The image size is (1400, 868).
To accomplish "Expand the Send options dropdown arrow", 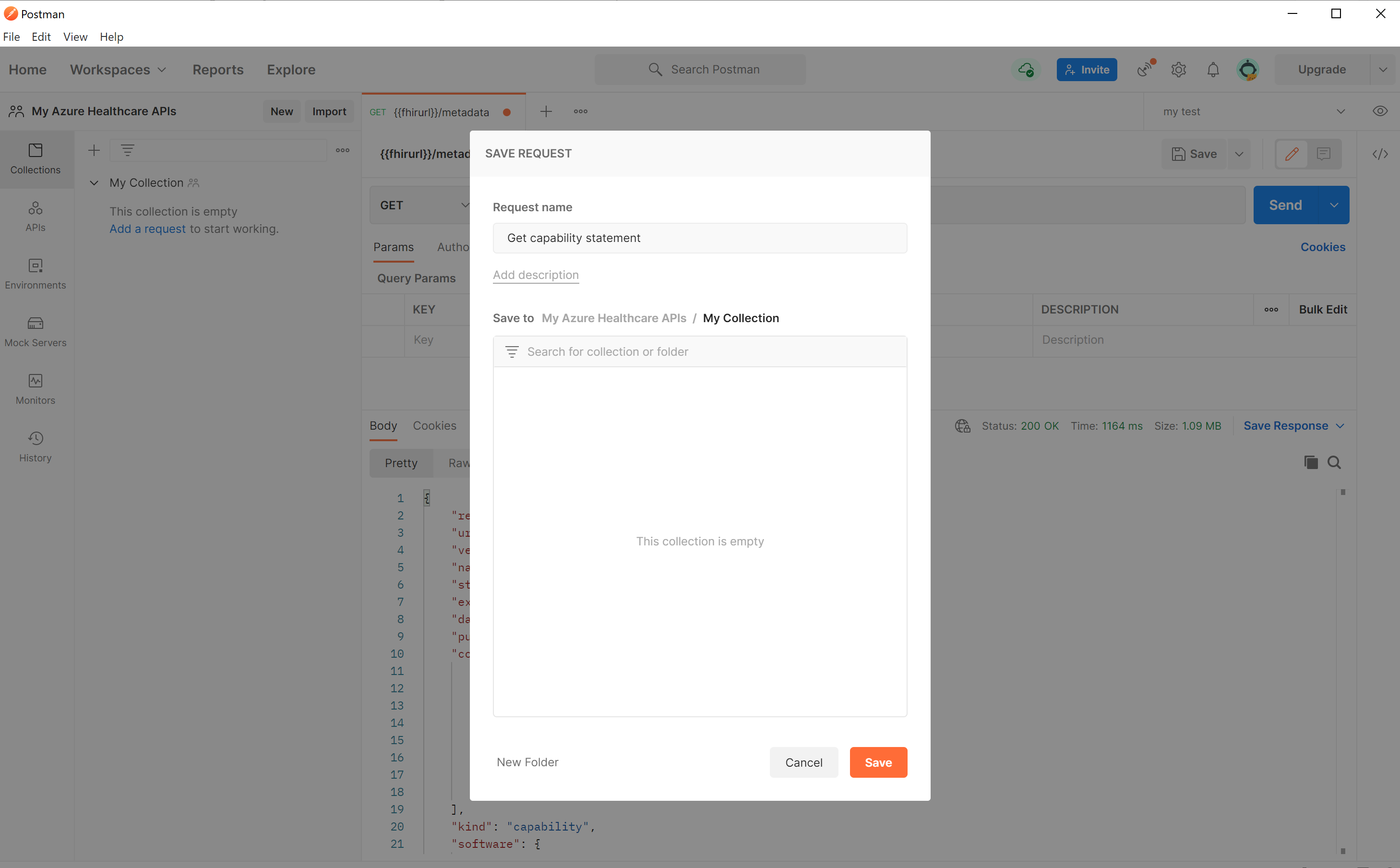I will 1334,205.
